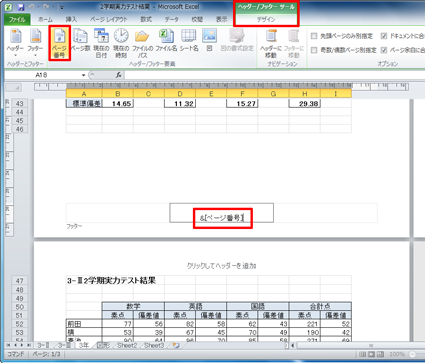This screenshot has height=363, width=425.
Task: Open the File tab
Action: point(17,20)
